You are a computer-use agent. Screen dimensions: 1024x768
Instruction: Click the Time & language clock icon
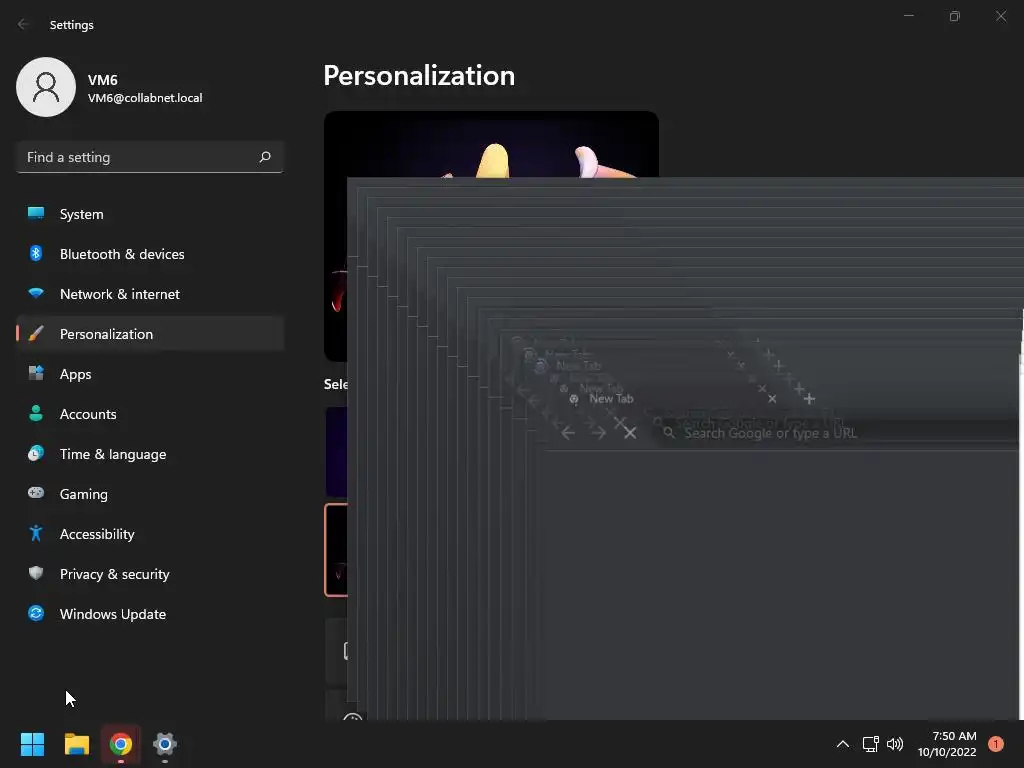(36, 453)
